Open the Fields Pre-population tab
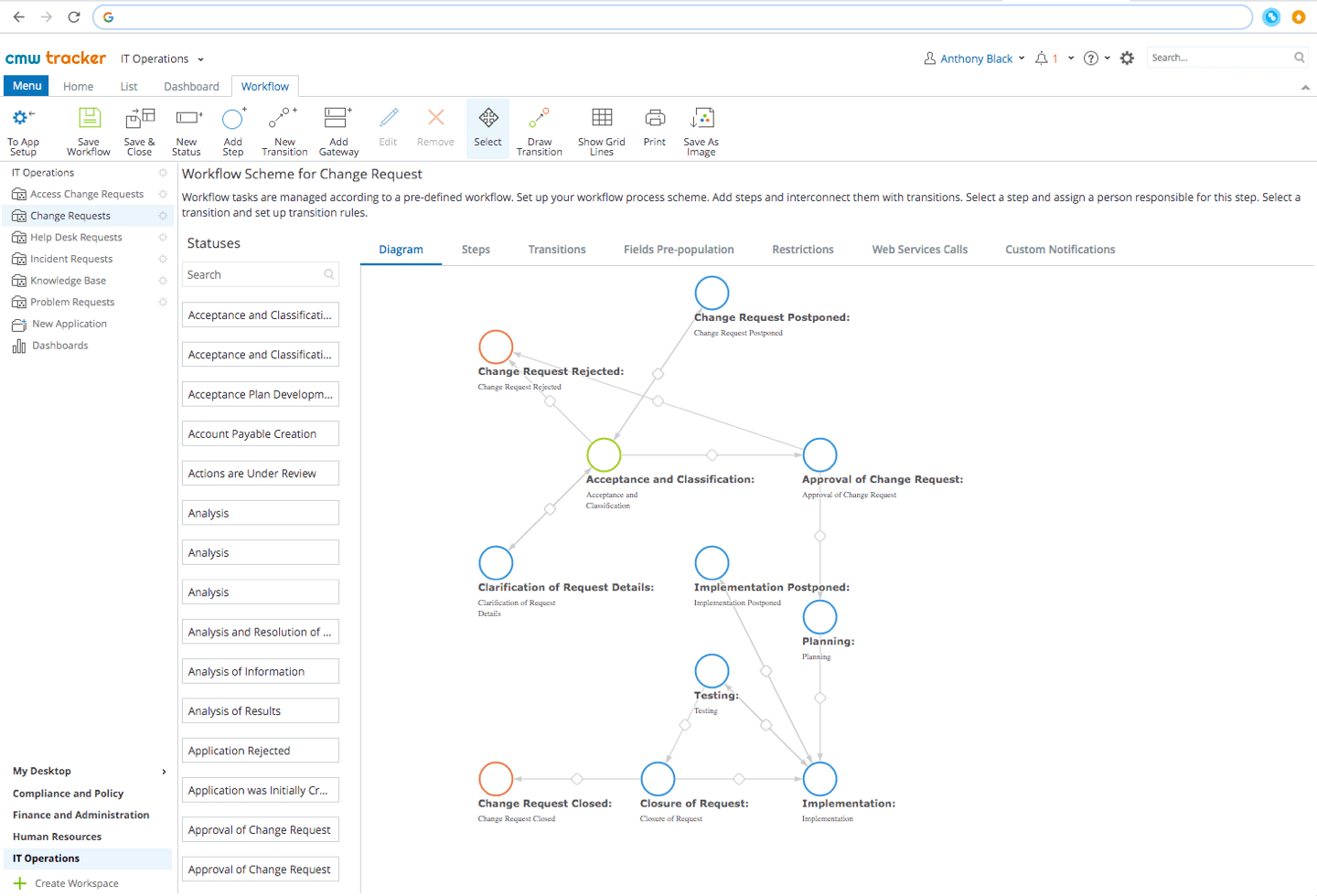Image resolution: width=1317 pixels, height=896 pixels. (679, 250)
